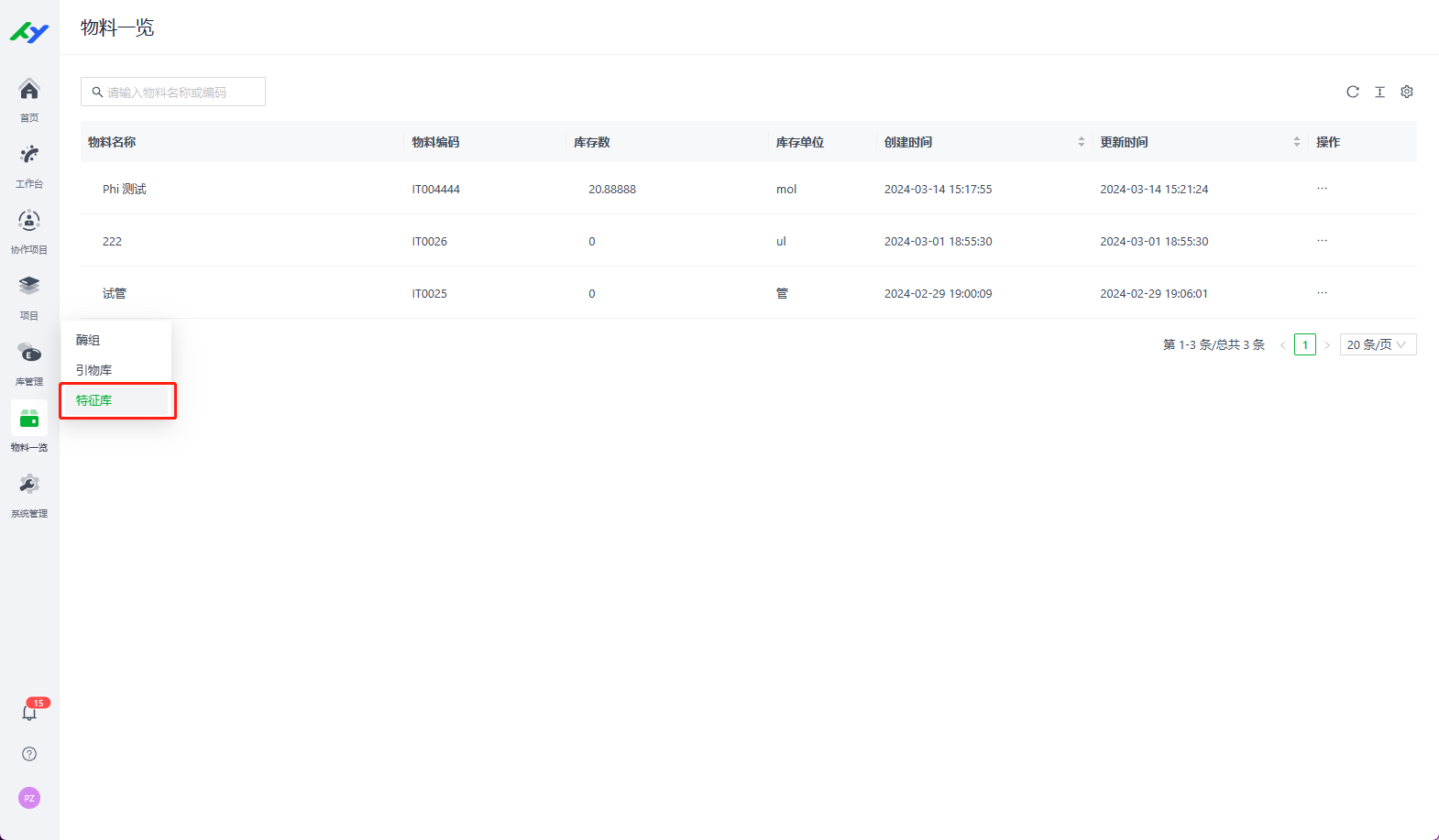
Task: Click the row density adjustment icon
Action: [x=1379, y=92]
